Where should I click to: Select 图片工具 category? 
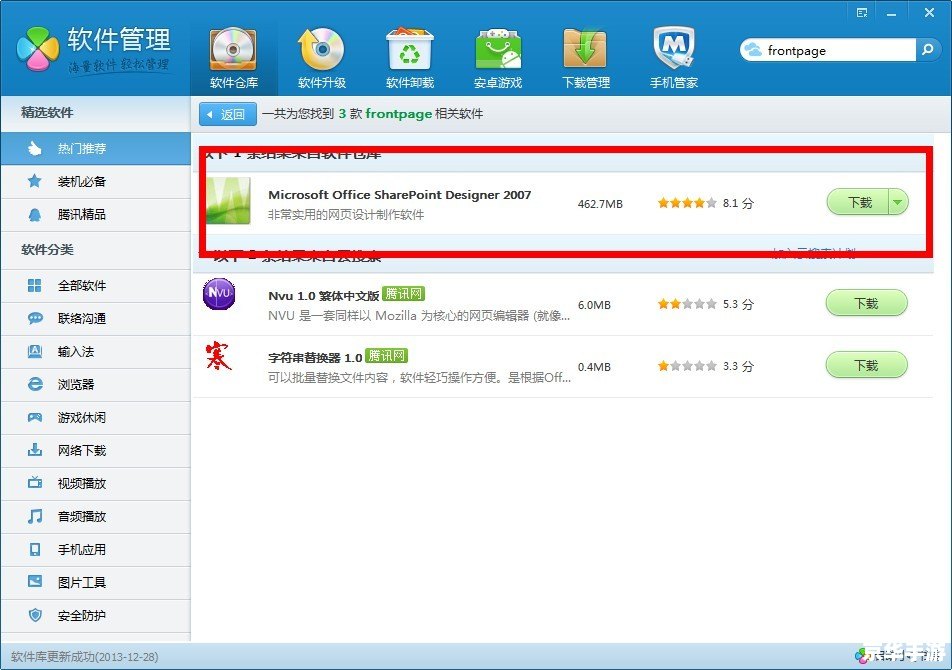click(x=95, y=583)
